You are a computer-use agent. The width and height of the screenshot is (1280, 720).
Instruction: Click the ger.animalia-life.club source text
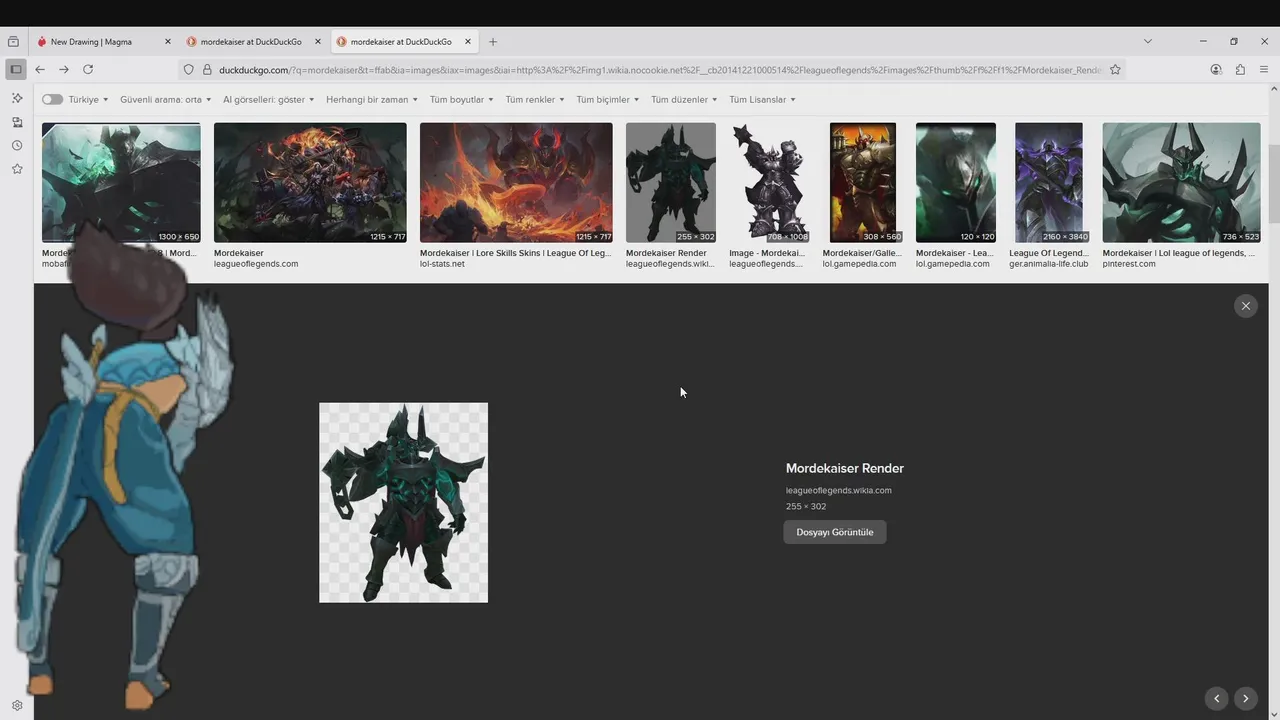[1049, 264]
